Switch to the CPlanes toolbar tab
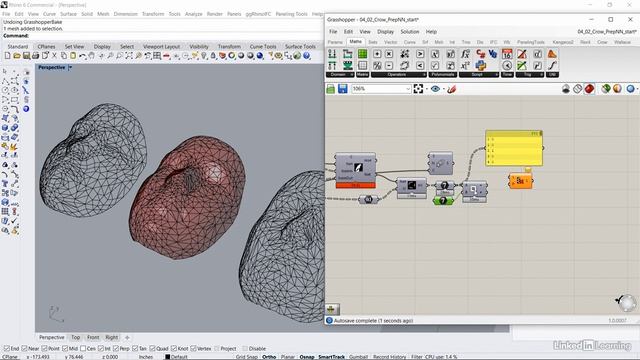This screenshot has height=360, width=640. 46,47
